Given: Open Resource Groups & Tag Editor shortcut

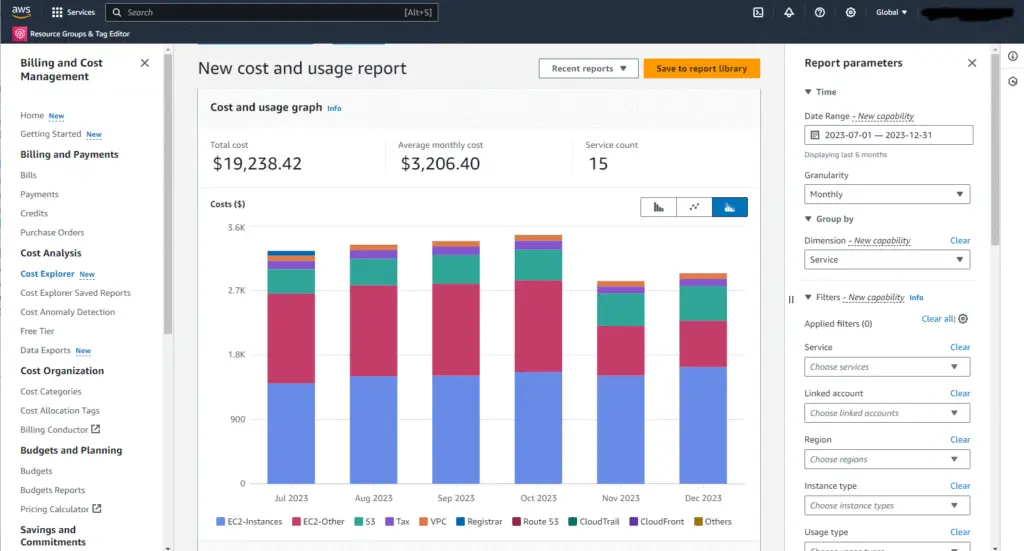Looking at the screenshot, I should click(71, 34).
